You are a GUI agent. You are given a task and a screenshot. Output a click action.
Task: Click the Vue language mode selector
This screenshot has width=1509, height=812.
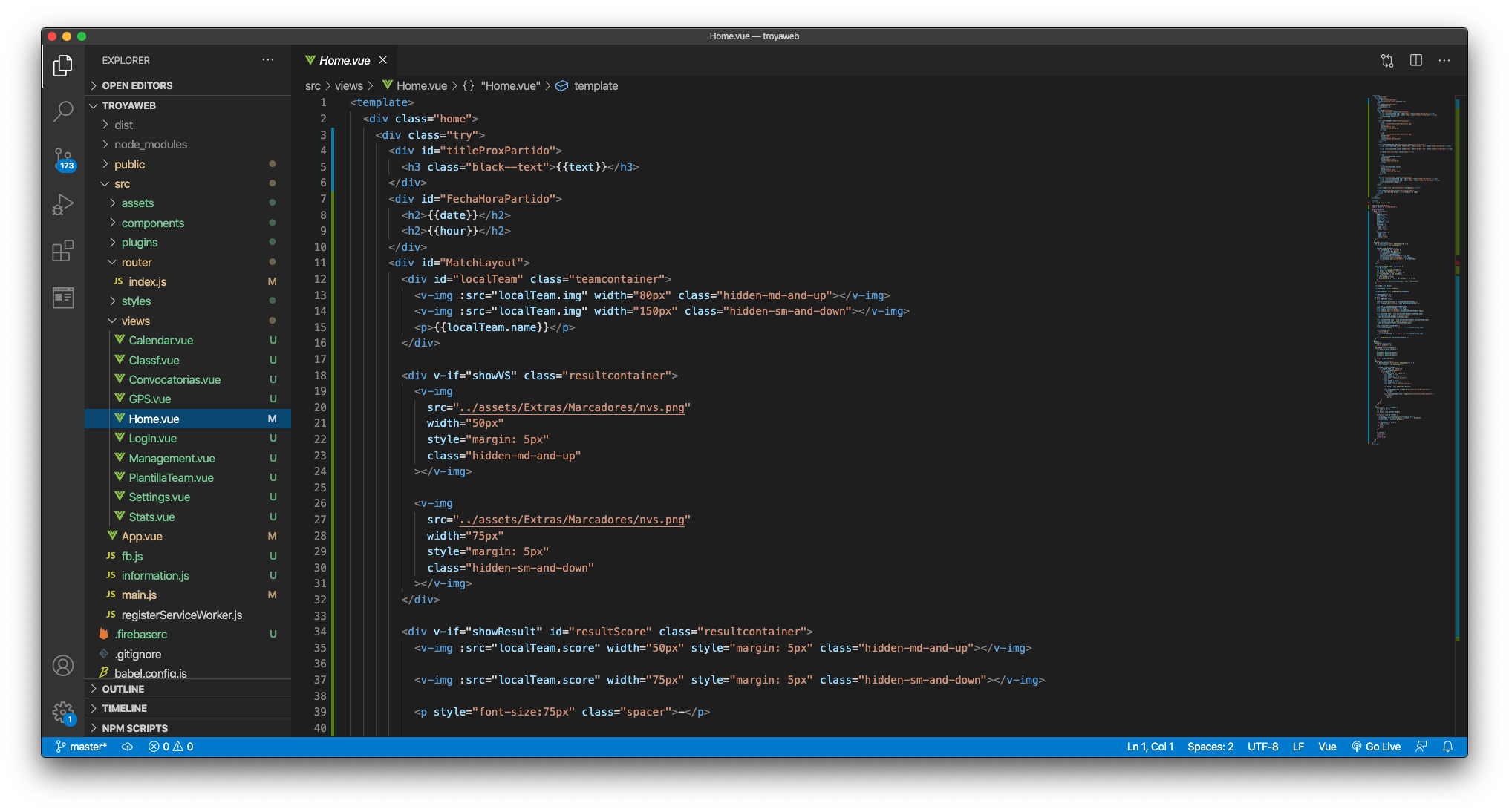pos(1326,747)
